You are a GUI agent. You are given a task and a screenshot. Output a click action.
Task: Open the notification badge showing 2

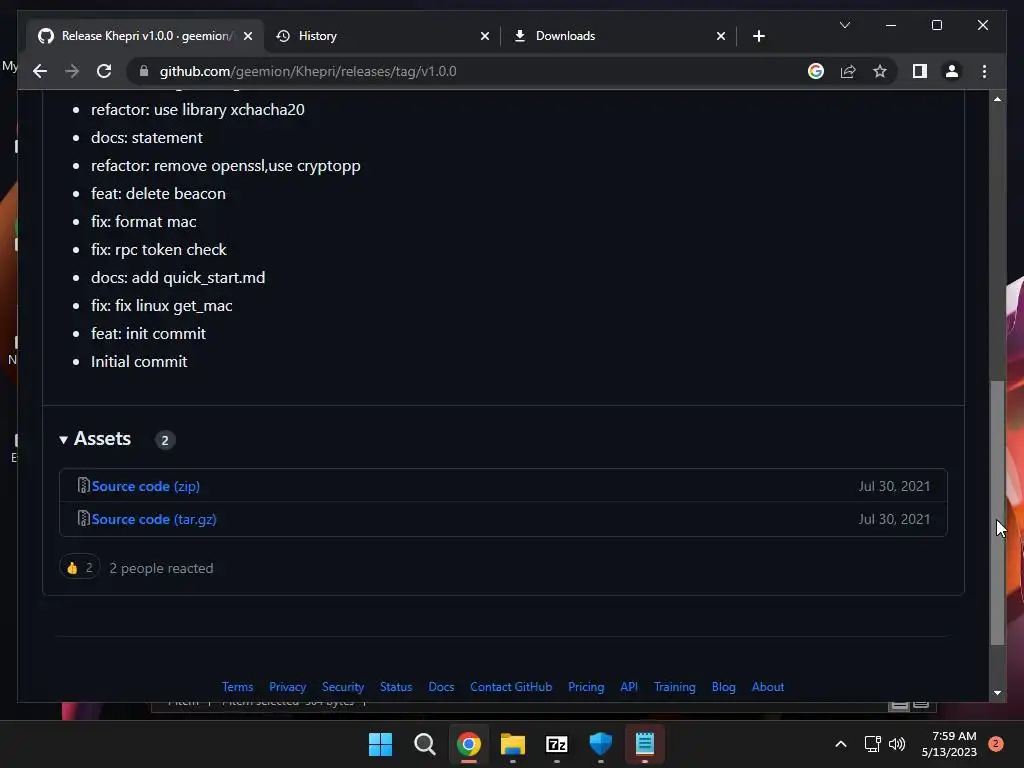pos(995,744)
